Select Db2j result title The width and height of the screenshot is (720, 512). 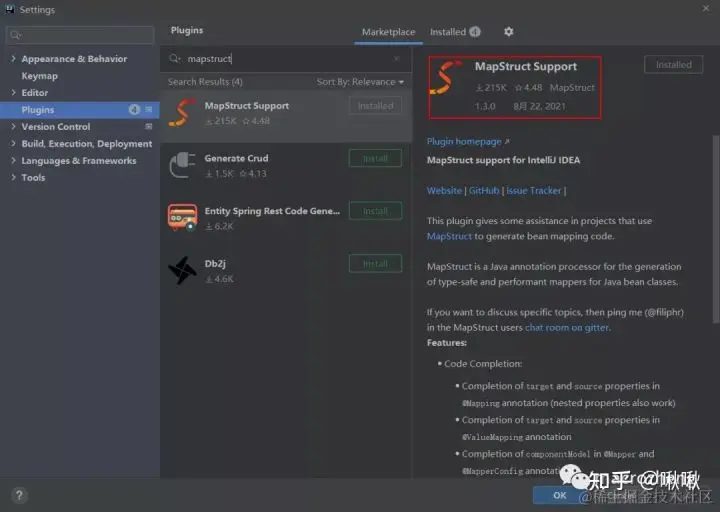(215, 264)
